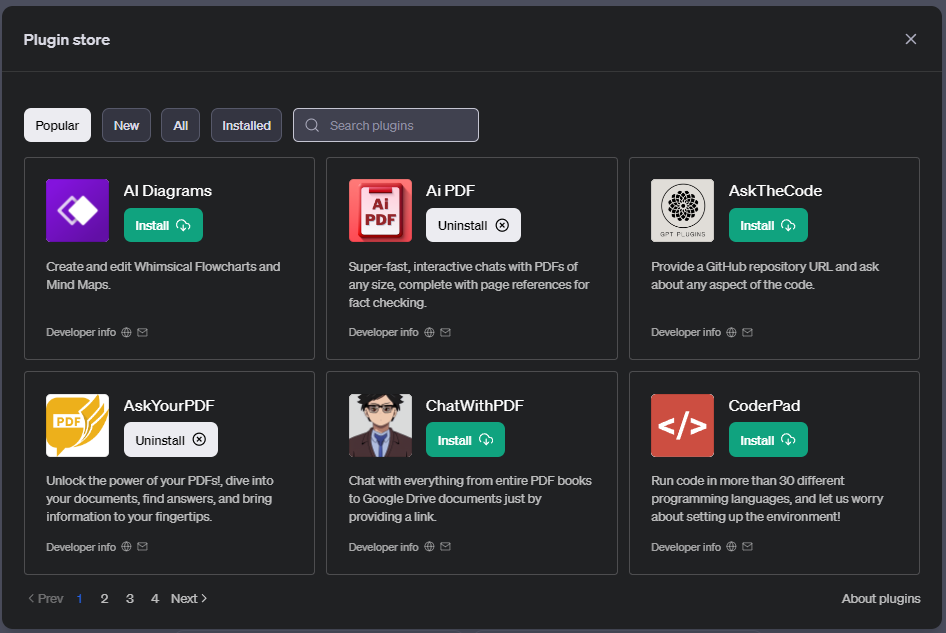The image size is (946, 633).
Task: Switch to the New plugins tab
Action: tap(126, 126)
